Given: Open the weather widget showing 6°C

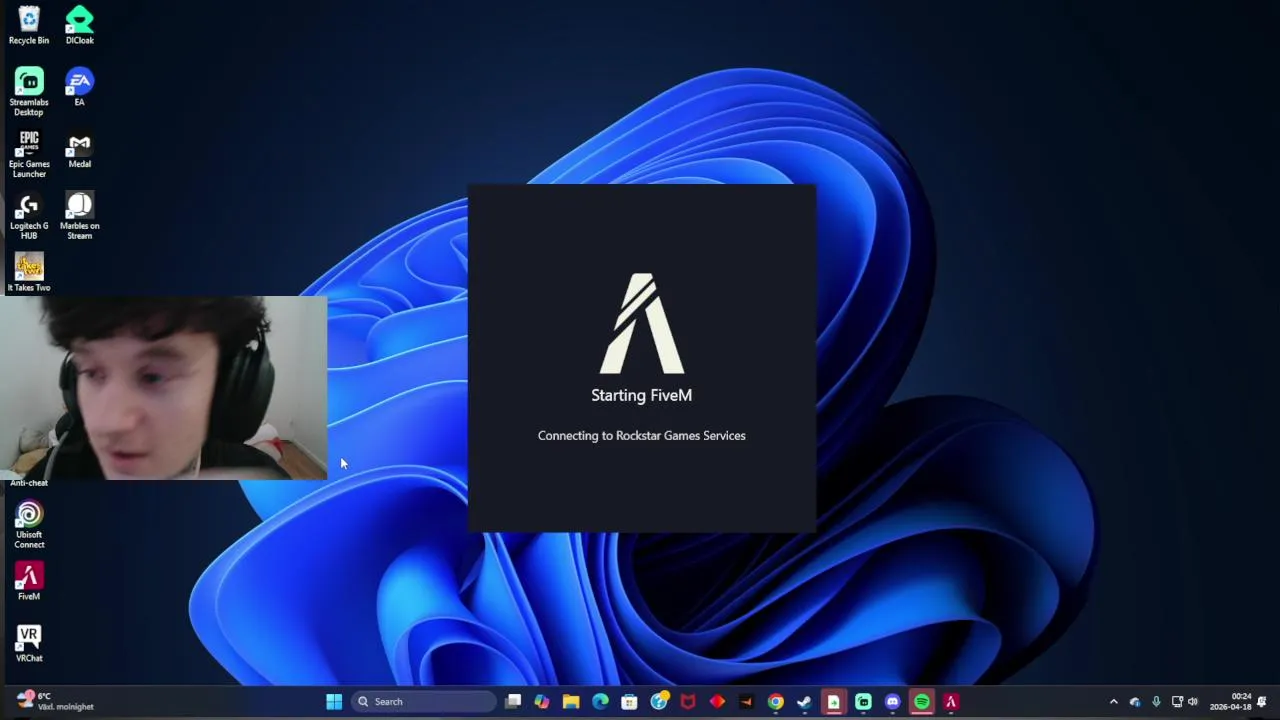Looking at the screenshot, I should pos(55,701).
